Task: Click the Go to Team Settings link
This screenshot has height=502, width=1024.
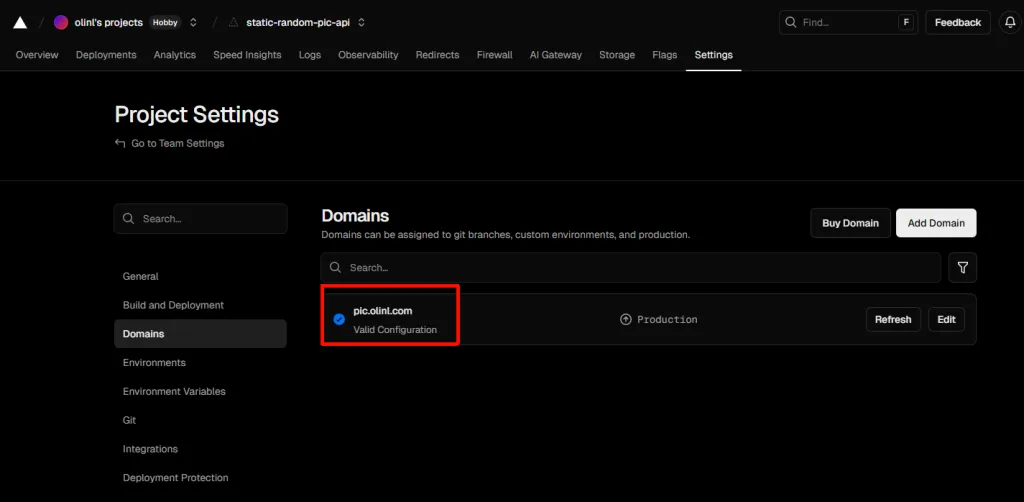Action: 177,143
